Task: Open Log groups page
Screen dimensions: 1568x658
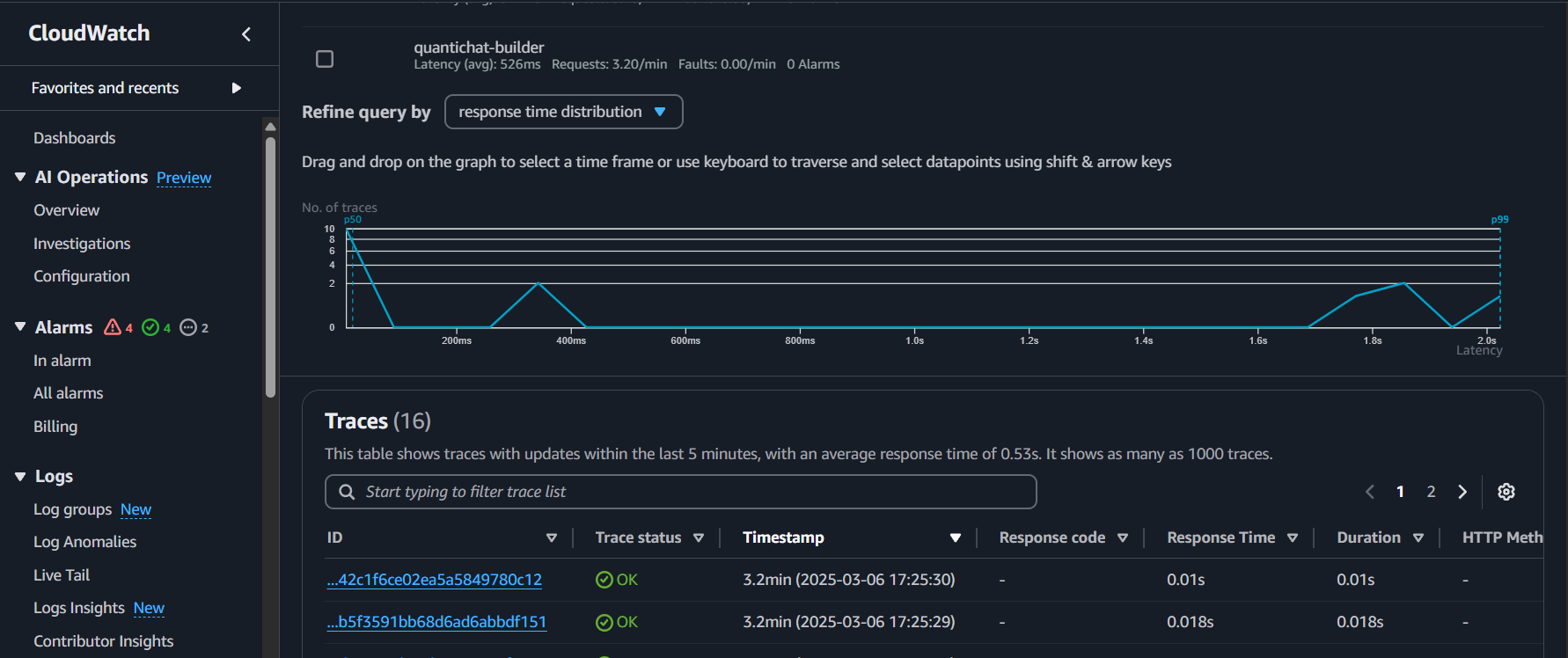Action: [73, 509]
